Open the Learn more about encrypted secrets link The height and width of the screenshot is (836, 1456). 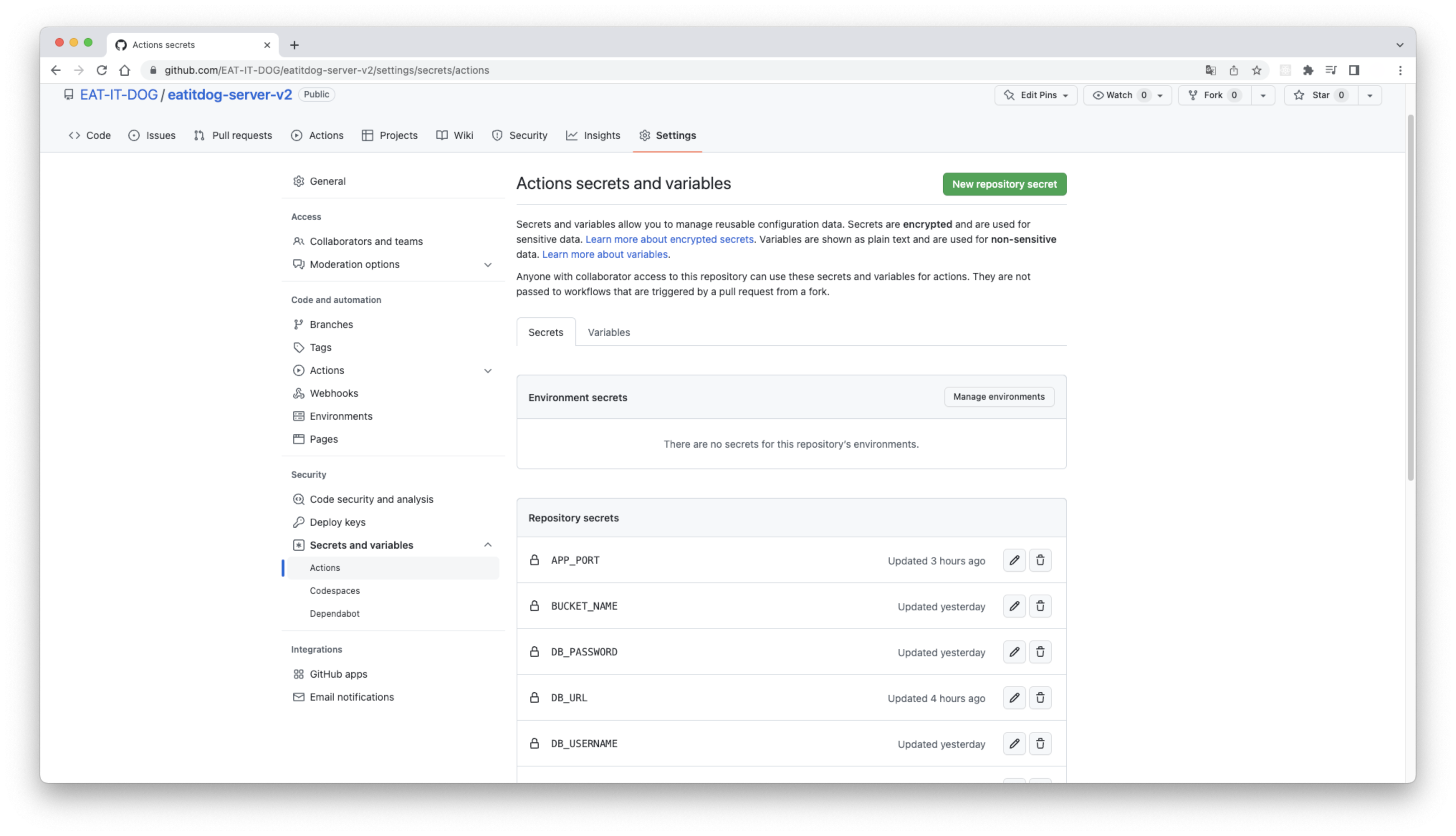(x=669, y=239)
